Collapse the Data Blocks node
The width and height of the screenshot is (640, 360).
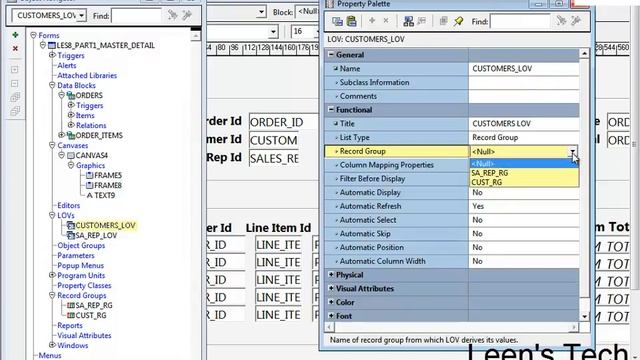pyautogui.click(x=52, y=85)
